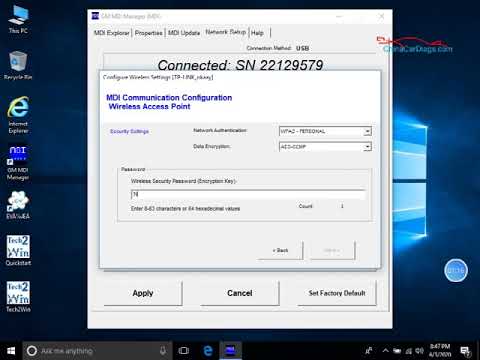Screen dimensions: 480x360
Task: Open GM MDI Manager desktop shortcut
Action: click(18, 162)
